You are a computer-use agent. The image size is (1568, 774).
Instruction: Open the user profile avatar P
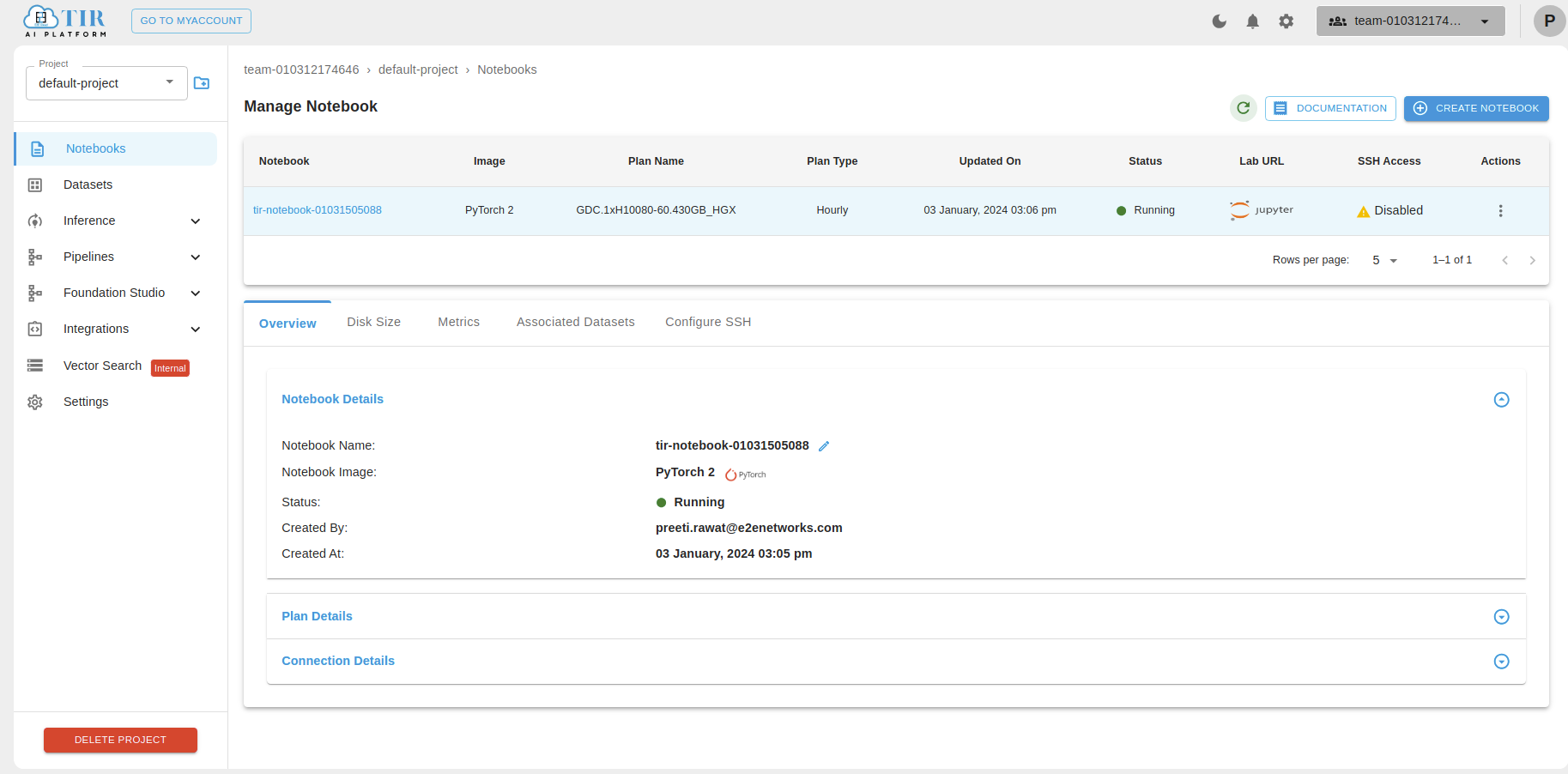(1549, 21)
